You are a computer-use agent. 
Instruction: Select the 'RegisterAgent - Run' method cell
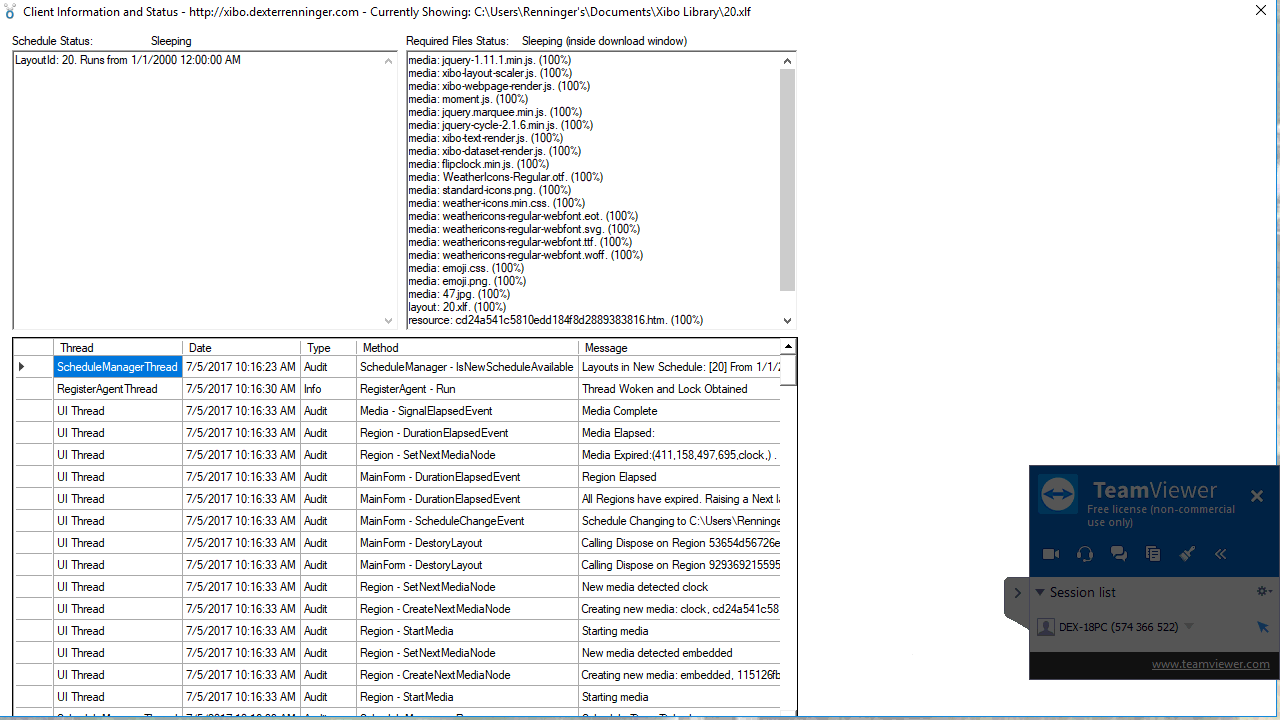click(467, 389)
